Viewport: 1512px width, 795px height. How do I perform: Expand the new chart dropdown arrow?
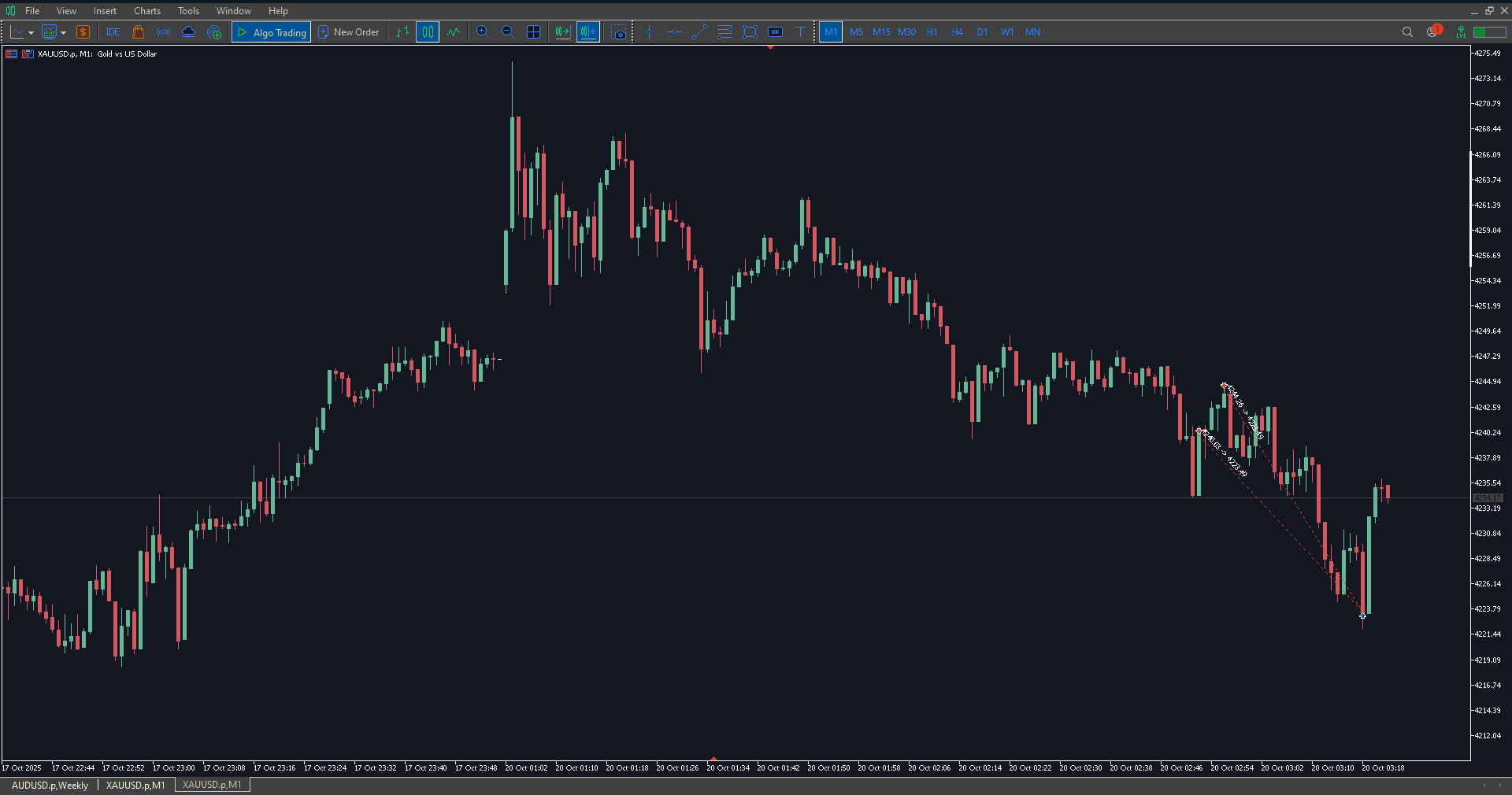pos(31,33)
